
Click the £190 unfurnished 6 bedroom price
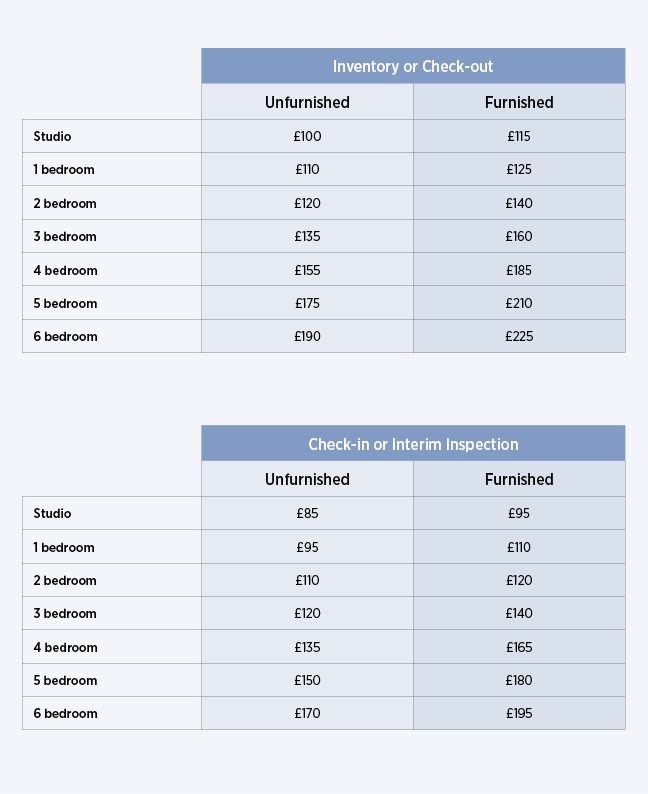[x=307, y=336]
